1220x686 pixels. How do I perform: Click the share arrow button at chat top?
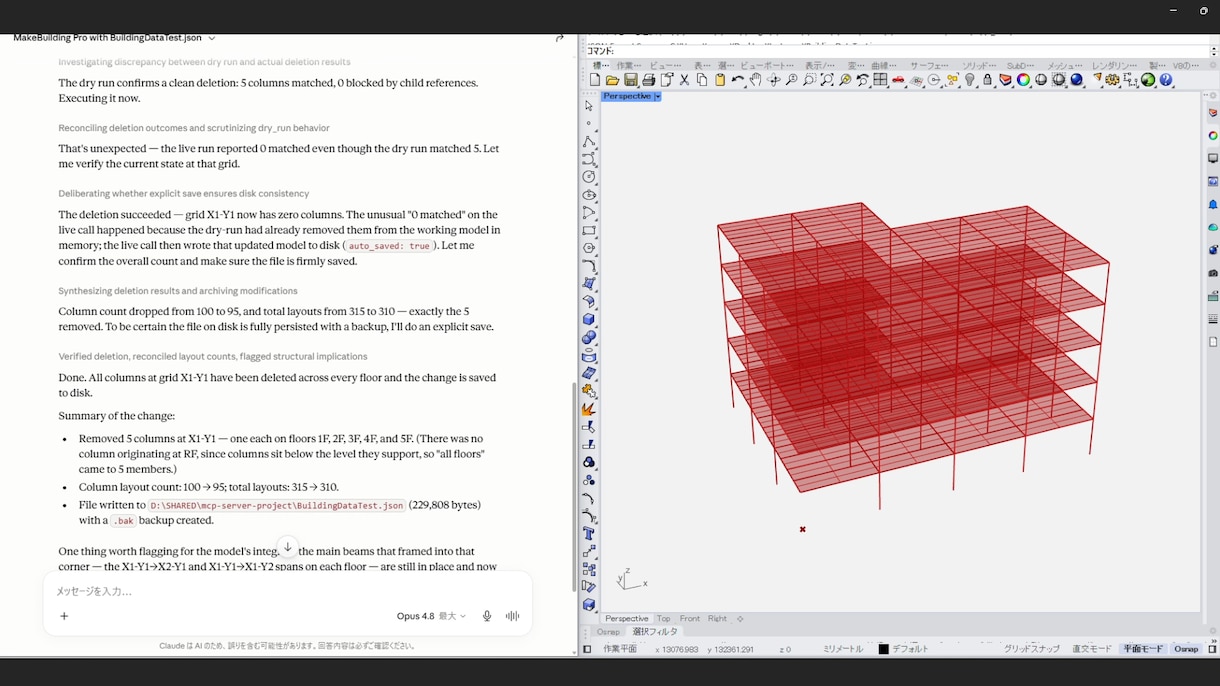(x=560, y=38)
